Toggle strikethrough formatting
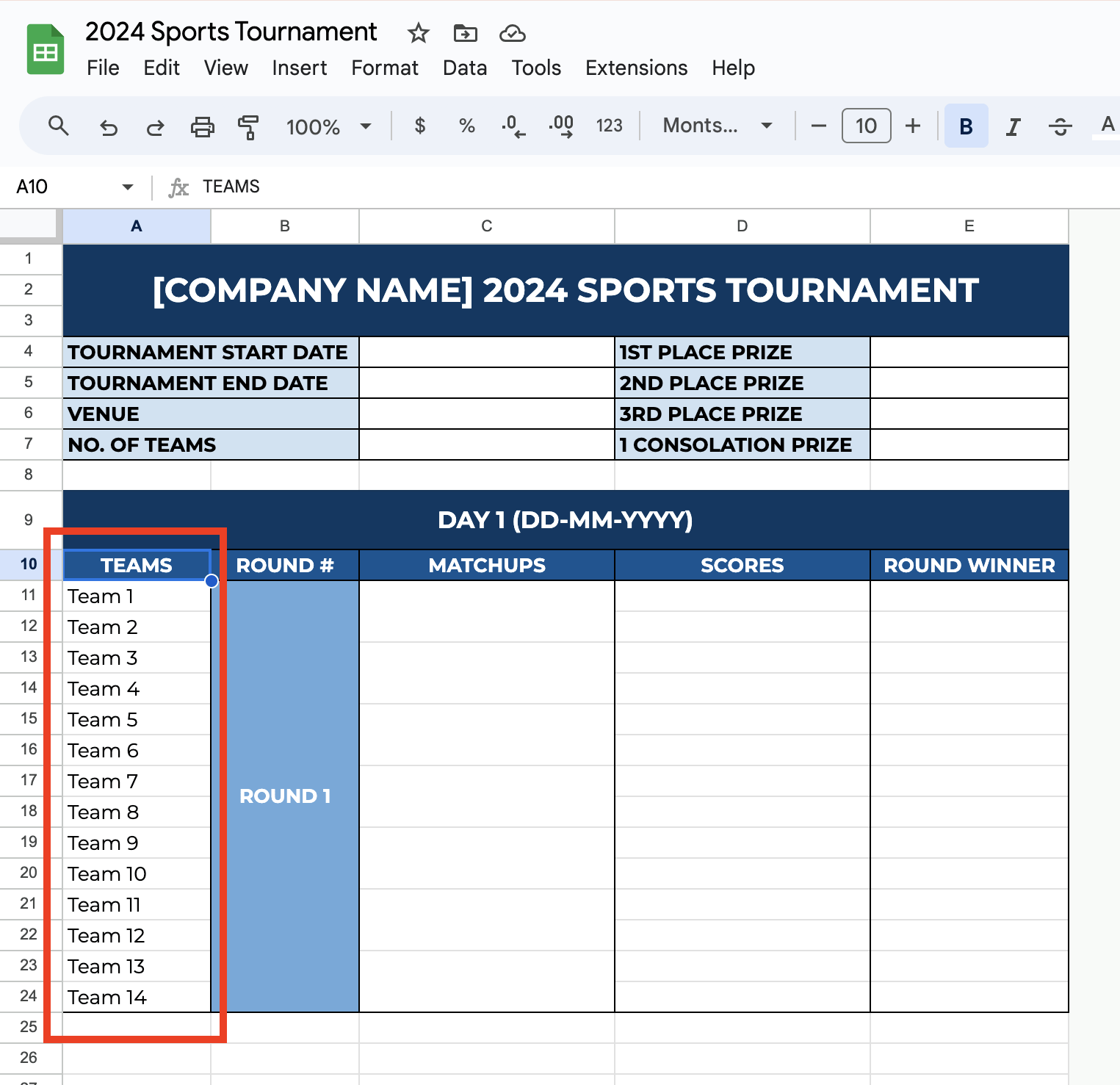 tap(1059, 126)
